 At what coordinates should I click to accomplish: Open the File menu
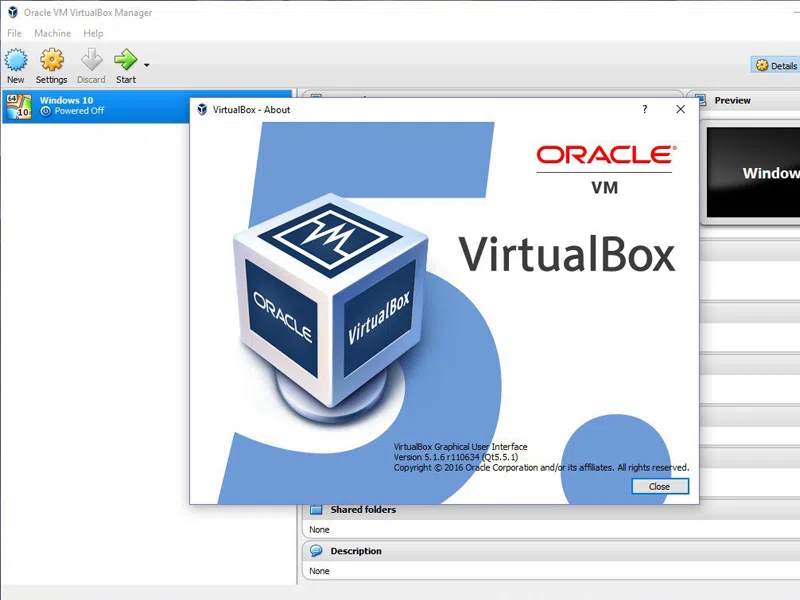click(14, 33)
